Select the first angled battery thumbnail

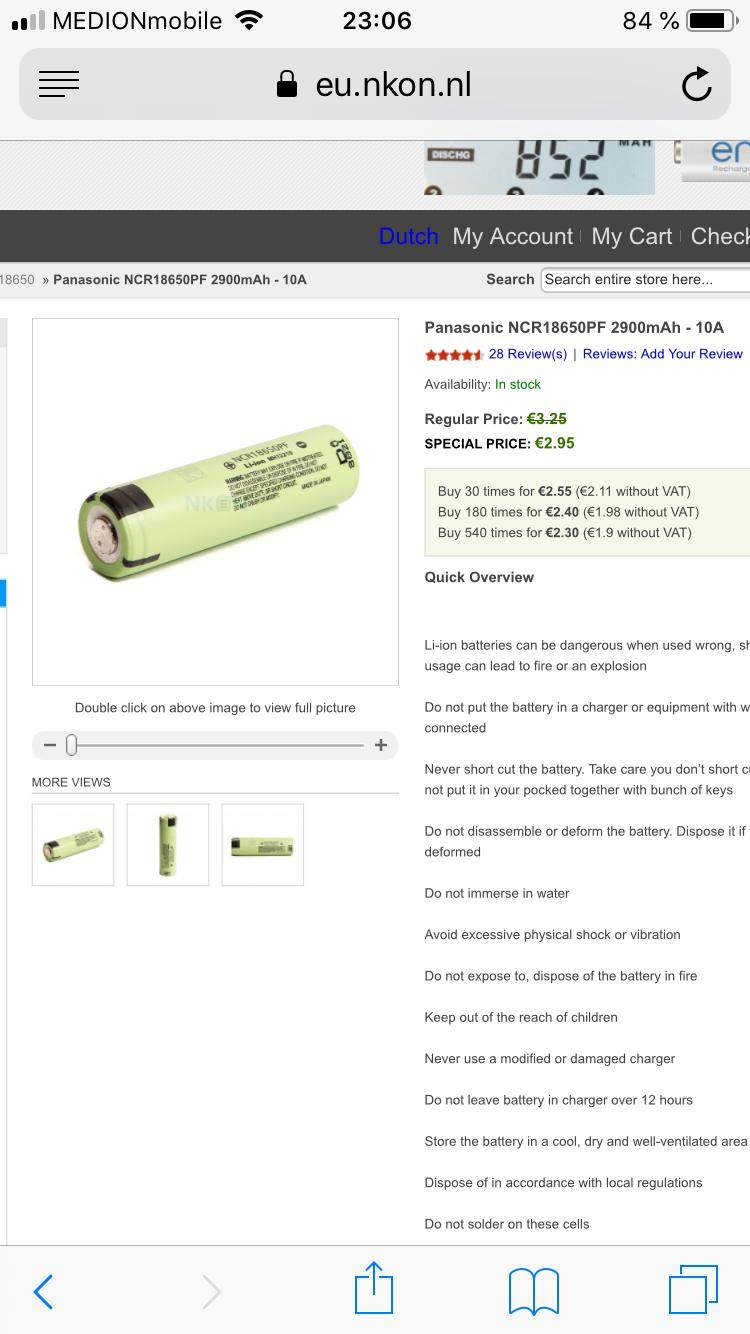(x=73, y=845)
